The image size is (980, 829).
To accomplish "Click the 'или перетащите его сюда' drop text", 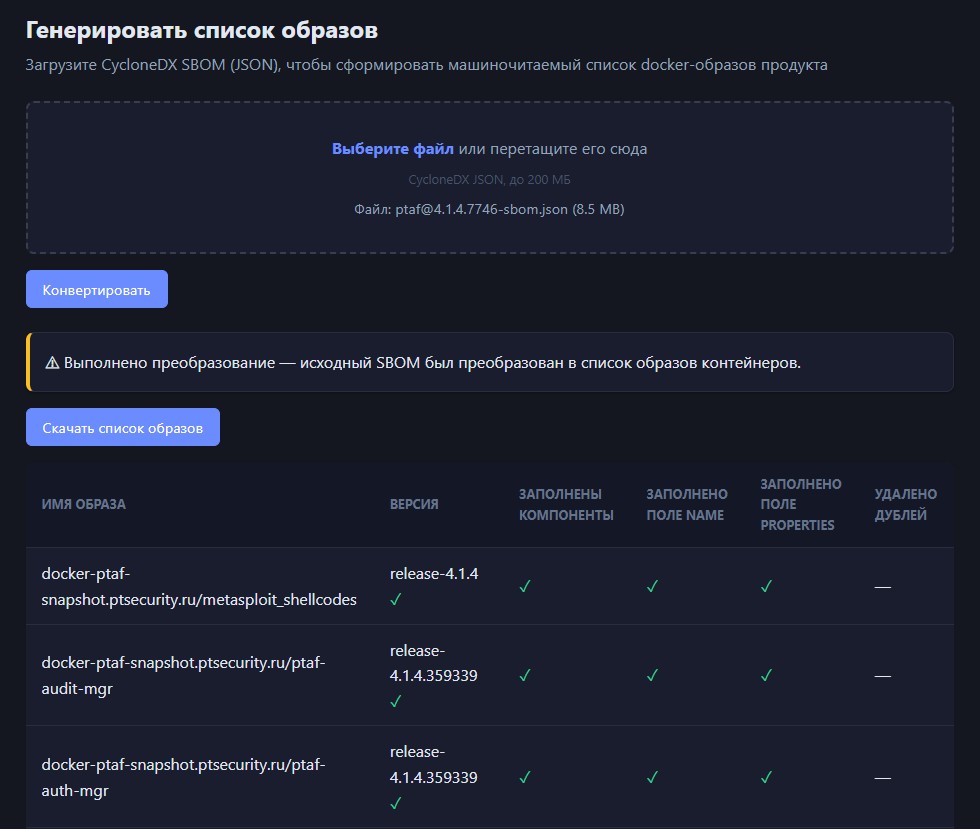I will (553, 149).
